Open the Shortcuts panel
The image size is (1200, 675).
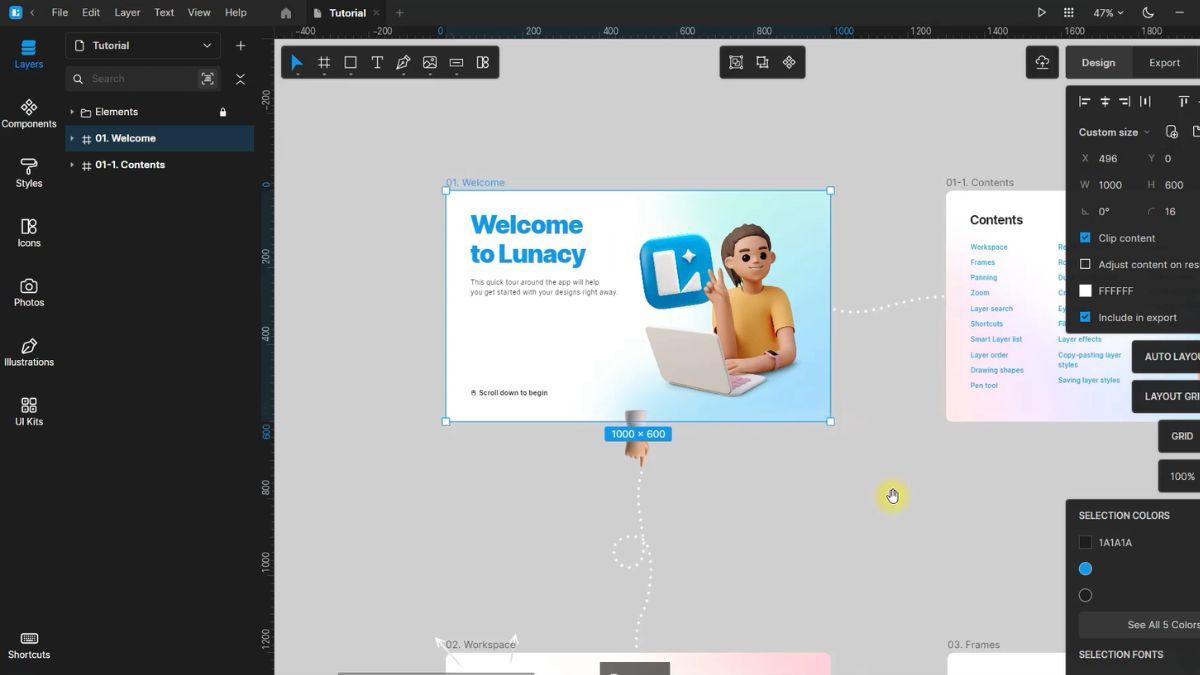[29, 645]
